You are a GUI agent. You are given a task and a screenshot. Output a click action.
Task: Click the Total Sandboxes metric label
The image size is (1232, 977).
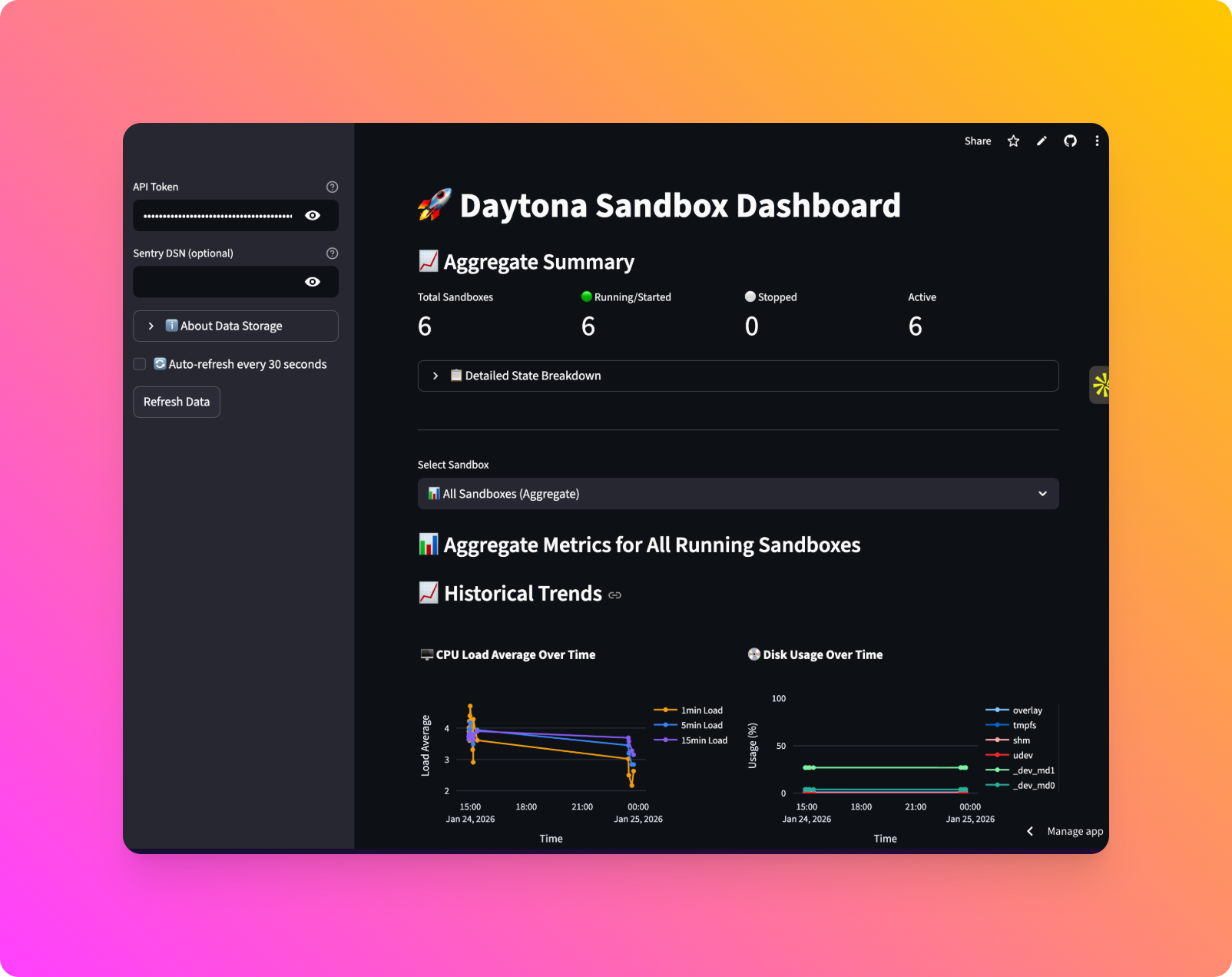[455, 297]
